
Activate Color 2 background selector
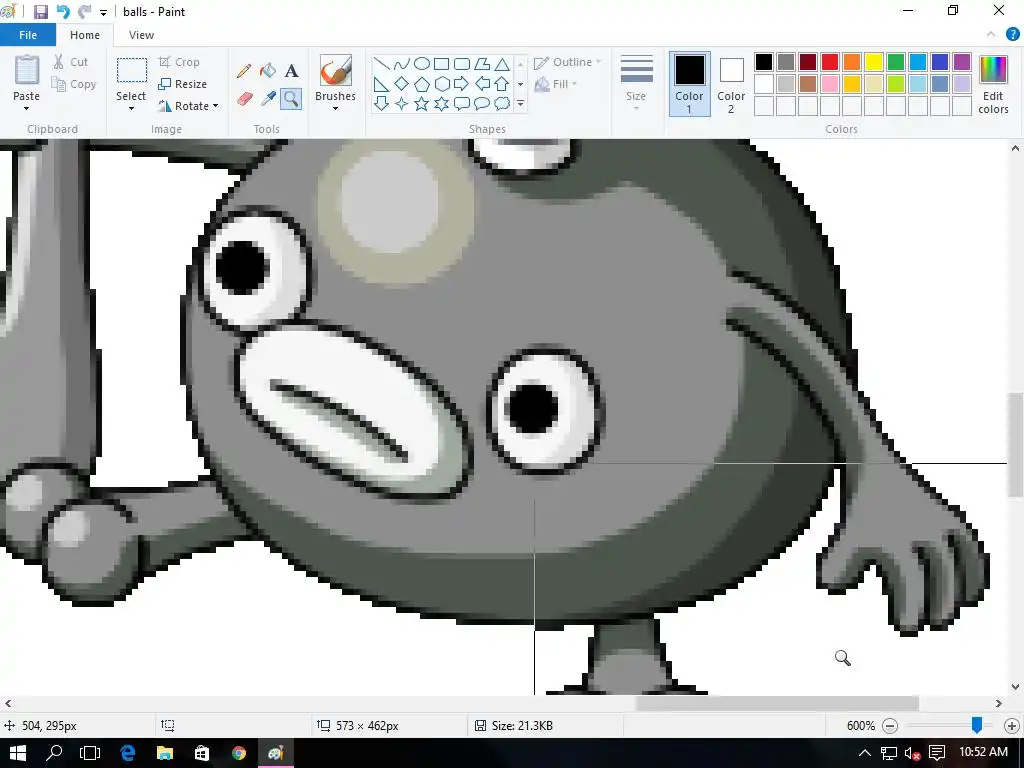point(731,84)
